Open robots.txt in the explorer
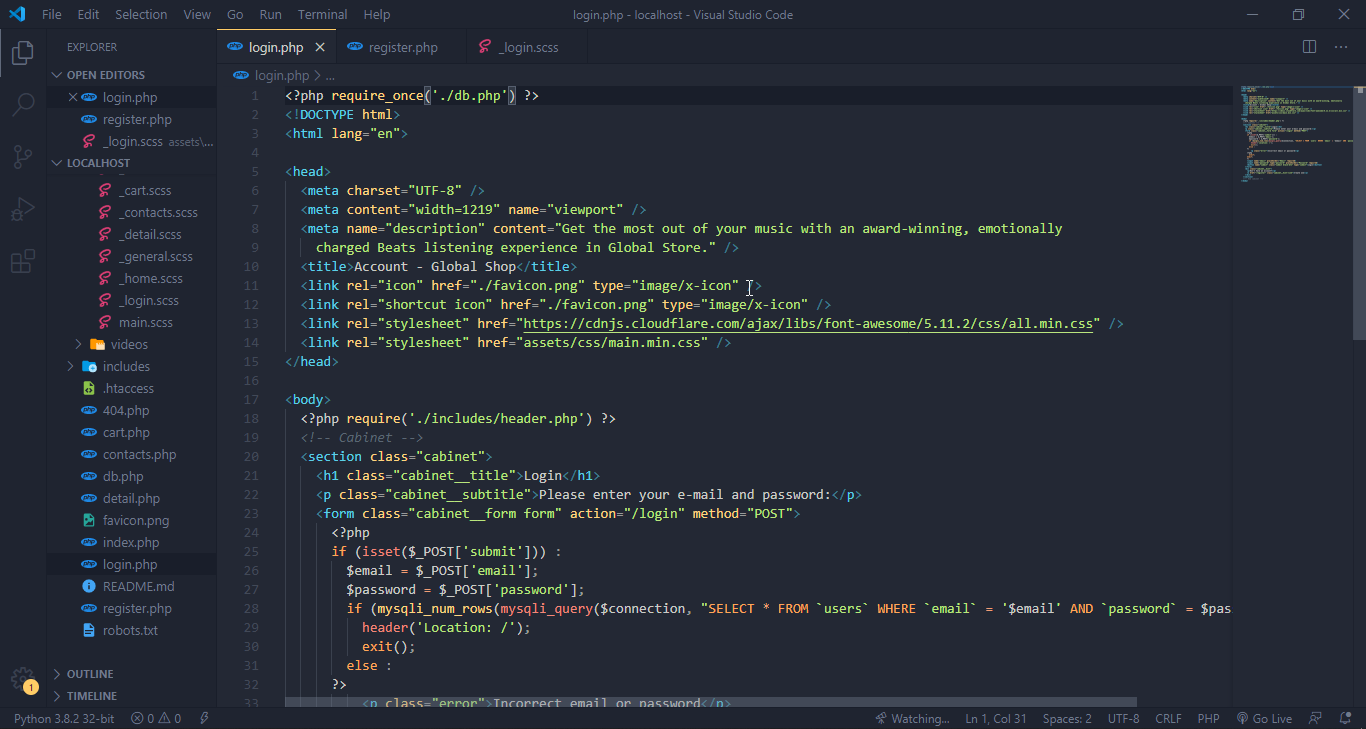 point(131,630)
